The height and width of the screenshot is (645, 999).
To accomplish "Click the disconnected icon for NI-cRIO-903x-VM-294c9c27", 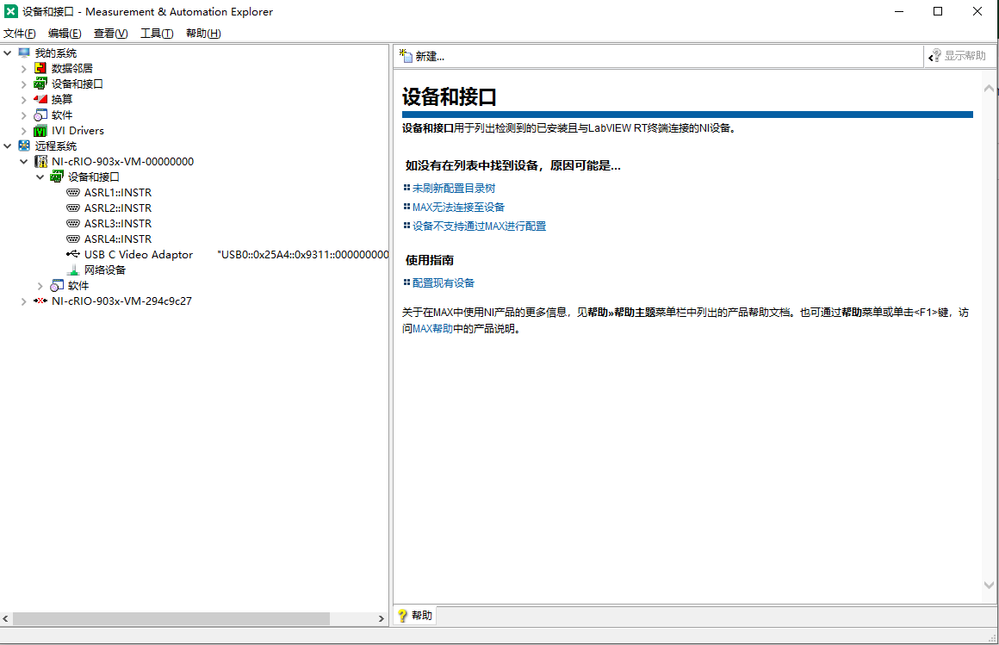I will coord(40,301).
